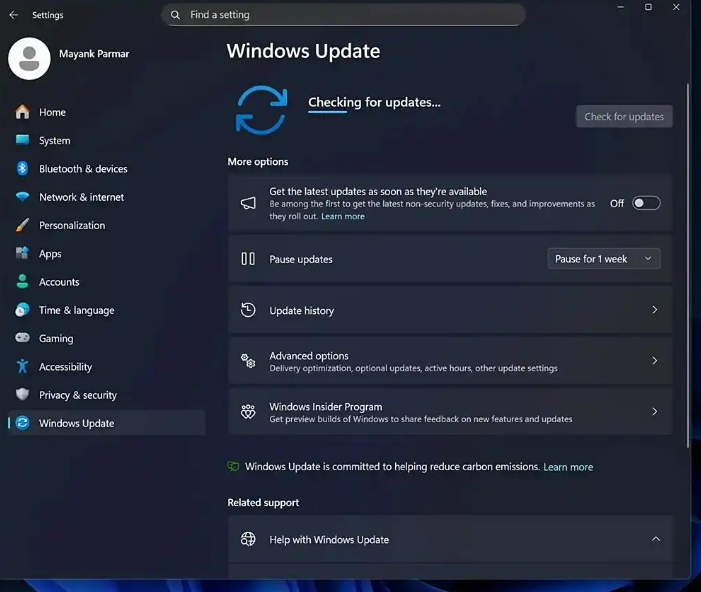
Task: Select Home in the sidebar
Action: coord(107,112)
